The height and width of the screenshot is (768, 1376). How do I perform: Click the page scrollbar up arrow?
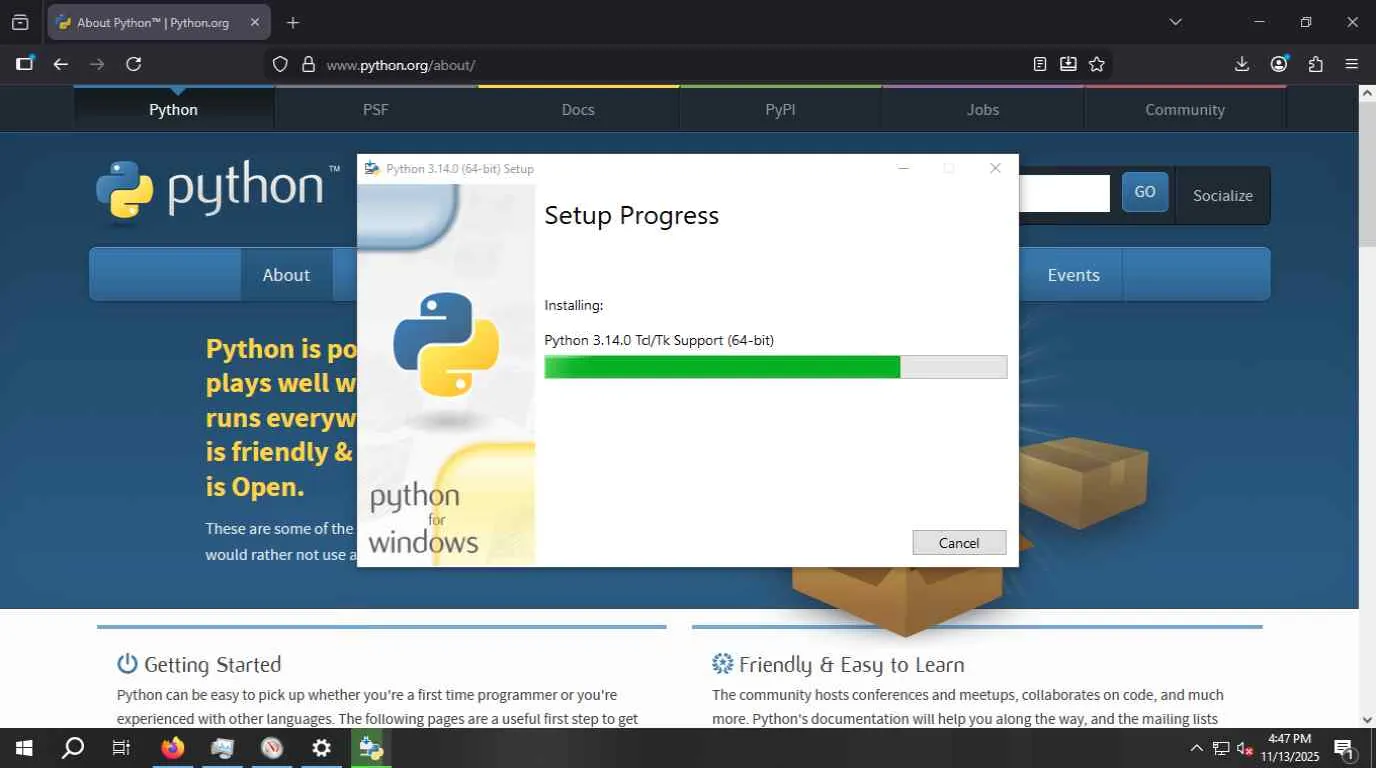tap(1367, 93)
